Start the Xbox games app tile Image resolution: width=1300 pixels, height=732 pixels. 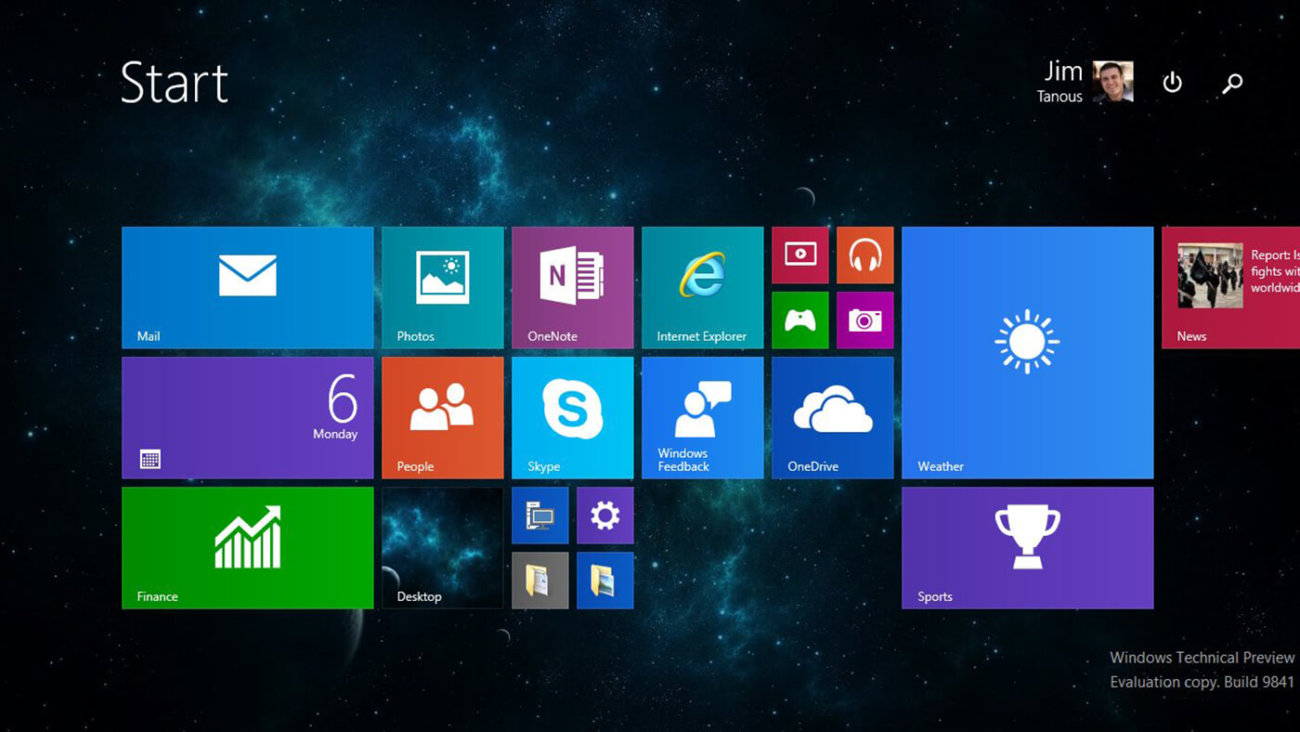coord(800,320)
